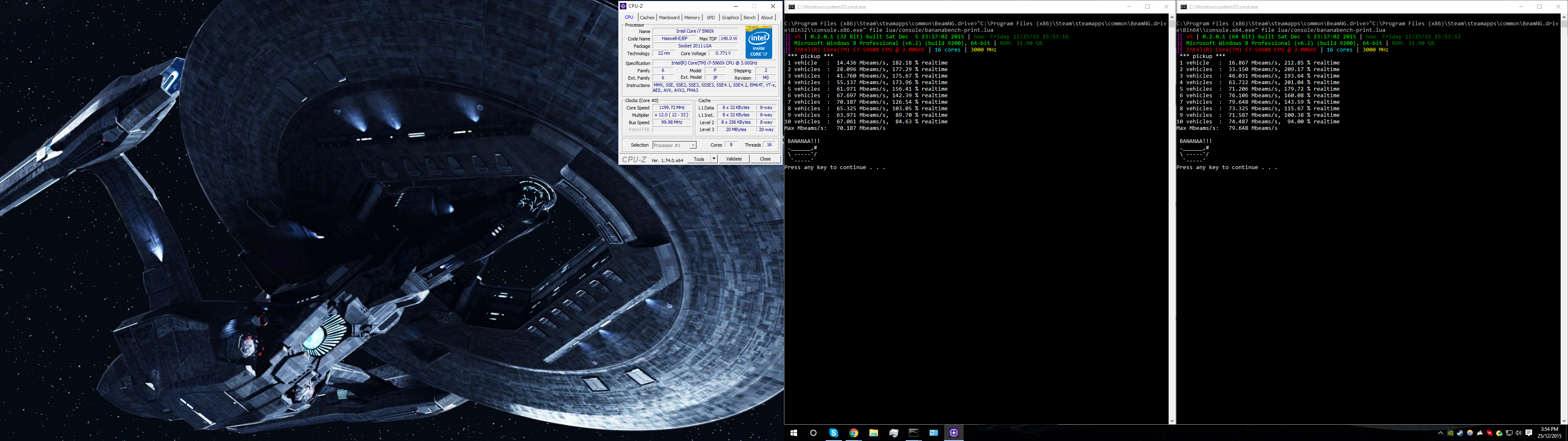Click the red tray icon

(x=1490, y=433)
